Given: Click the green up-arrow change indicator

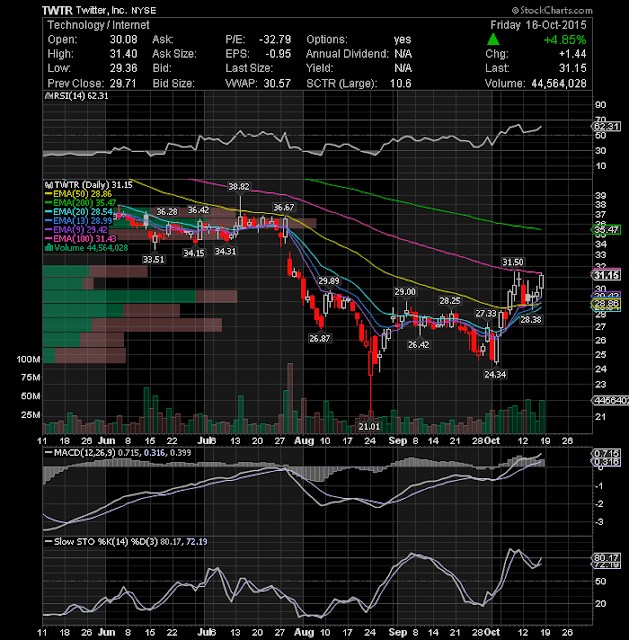Looking at the screenshot, I should tap(493, 40).
